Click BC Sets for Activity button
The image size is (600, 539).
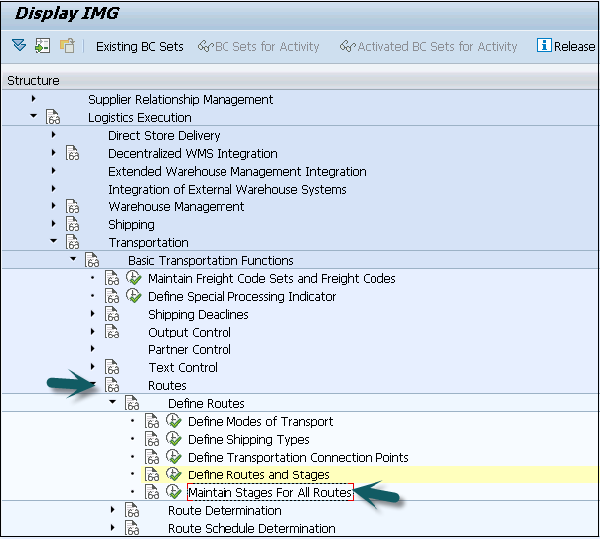click(259, 46)
